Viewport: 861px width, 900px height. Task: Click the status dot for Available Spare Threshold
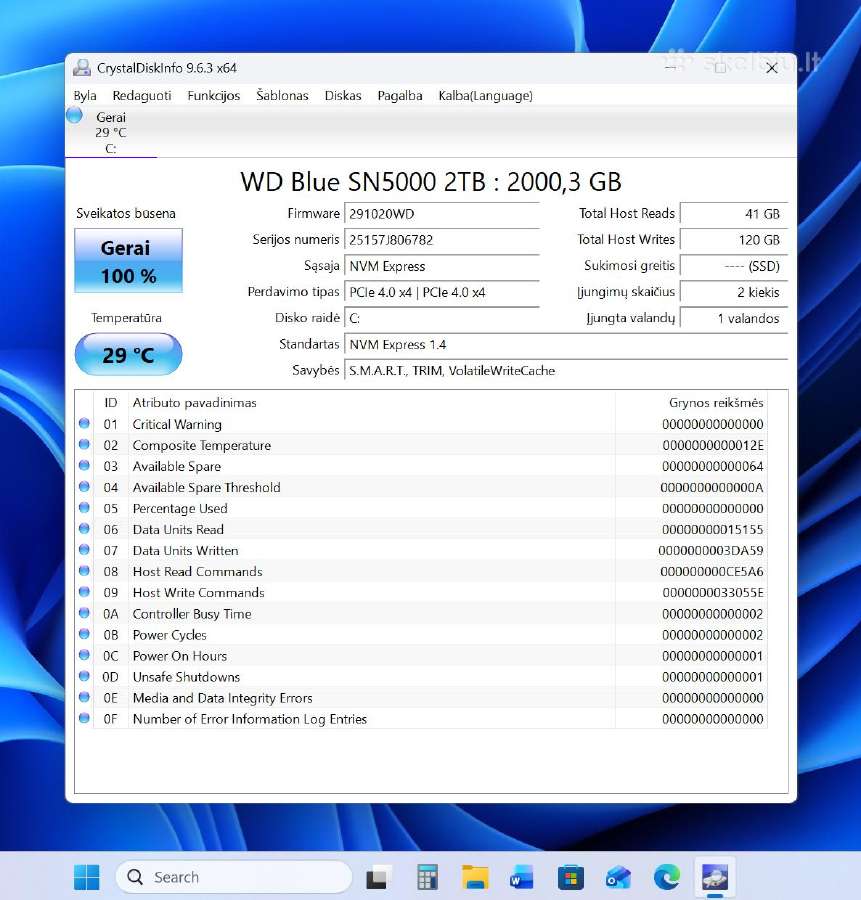click(84, 487)
